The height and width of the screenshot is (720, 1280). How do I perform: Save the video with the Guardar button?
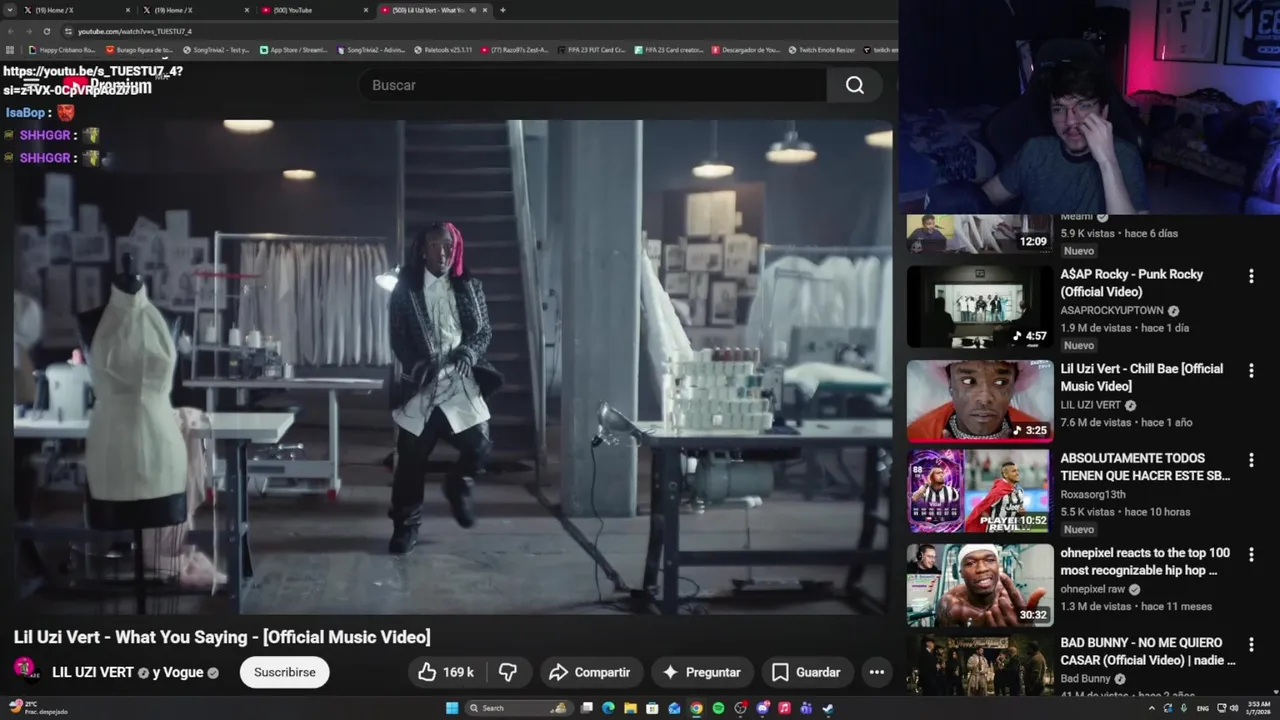pyautogui.click(x=806, y=672)
